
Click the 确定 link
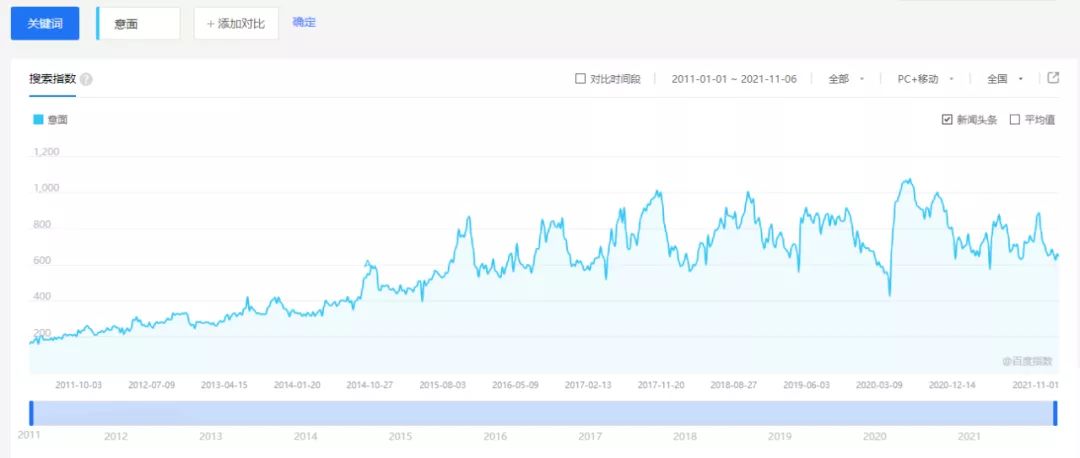(304, 22)
